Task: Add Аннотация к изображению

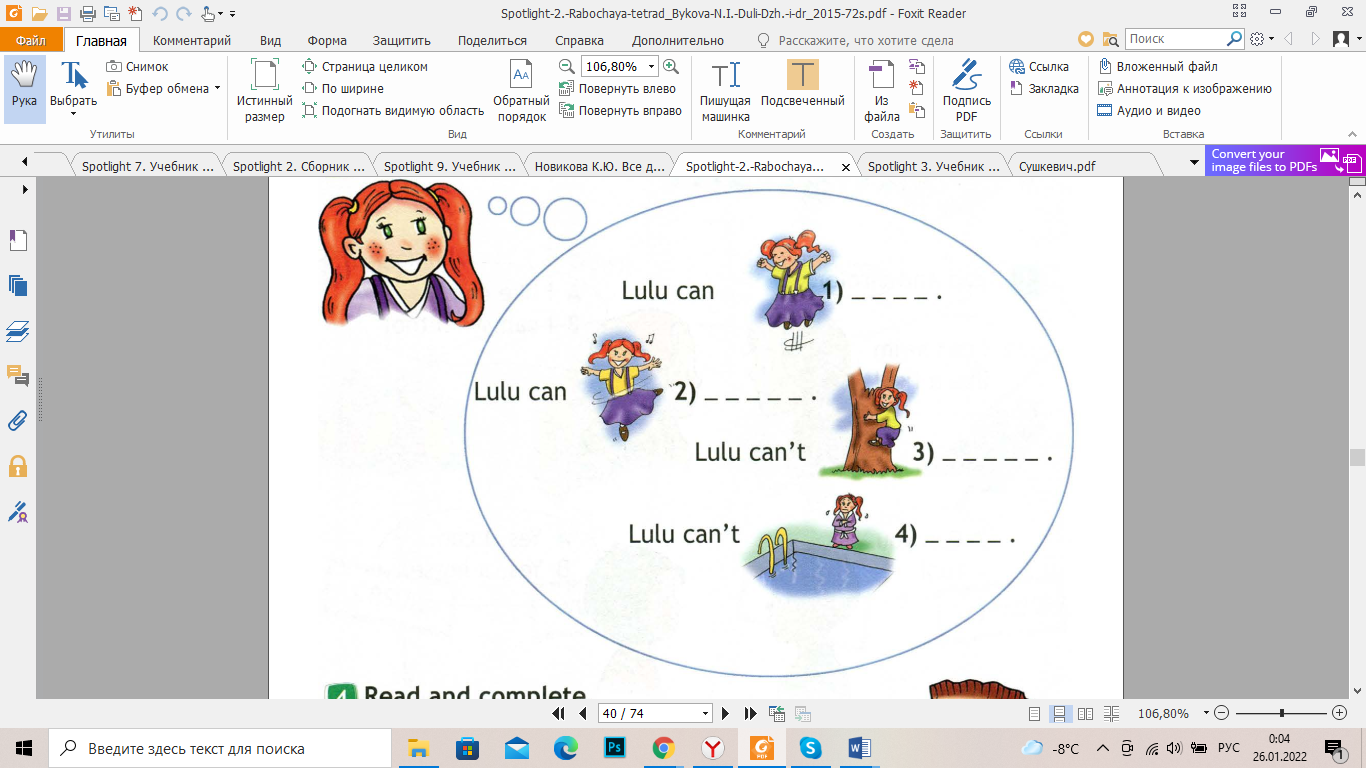Action: [1184, 89]
